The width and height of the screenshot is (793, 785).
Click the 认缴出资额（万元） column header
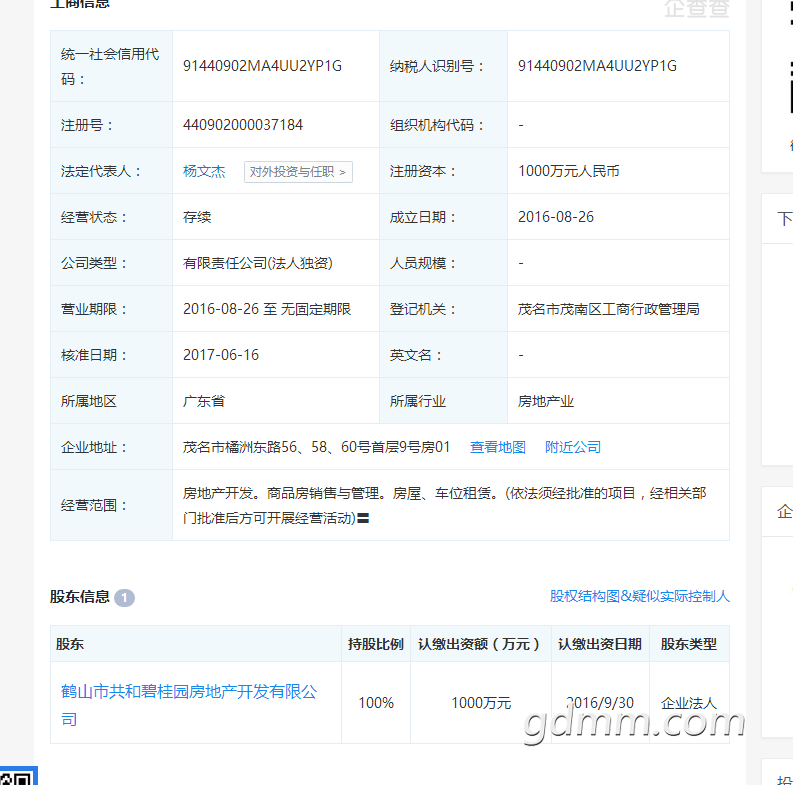(480, 644)
